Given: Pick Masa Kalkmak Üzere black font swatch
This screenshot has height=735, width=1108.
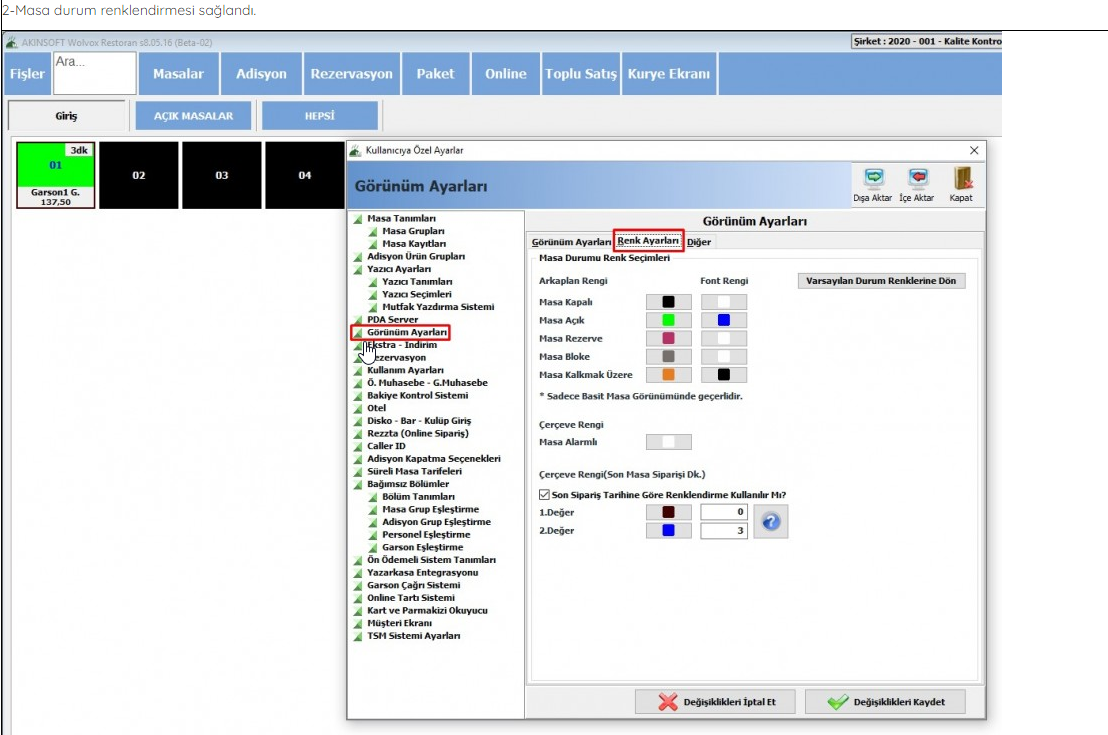Looking at the screenshot, I should 724,375.
